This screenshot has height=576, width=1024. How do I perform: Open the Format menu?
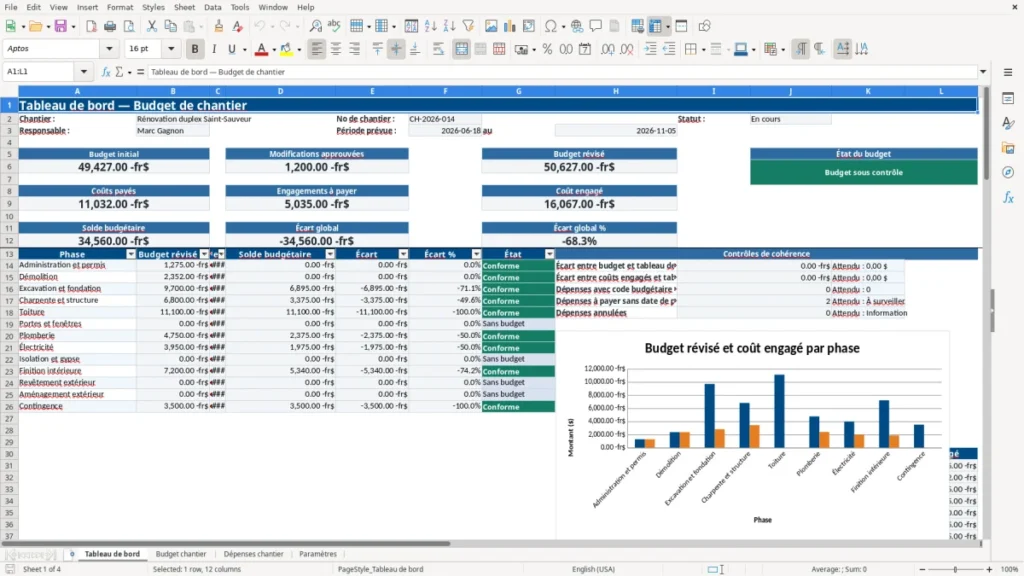click(120, 7)
